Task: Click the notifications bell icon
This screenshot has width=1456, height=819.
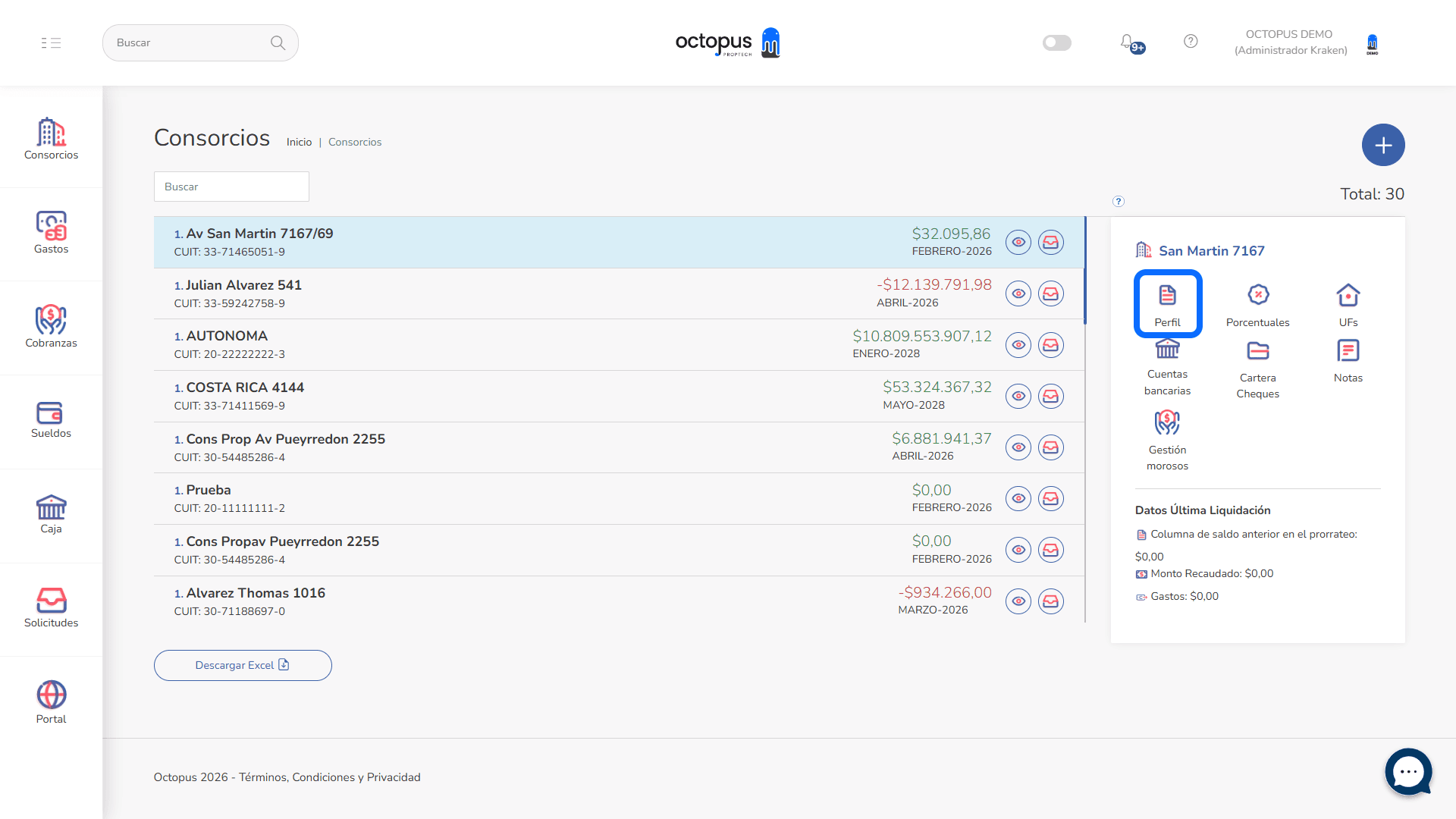Action: point(1128,42)
